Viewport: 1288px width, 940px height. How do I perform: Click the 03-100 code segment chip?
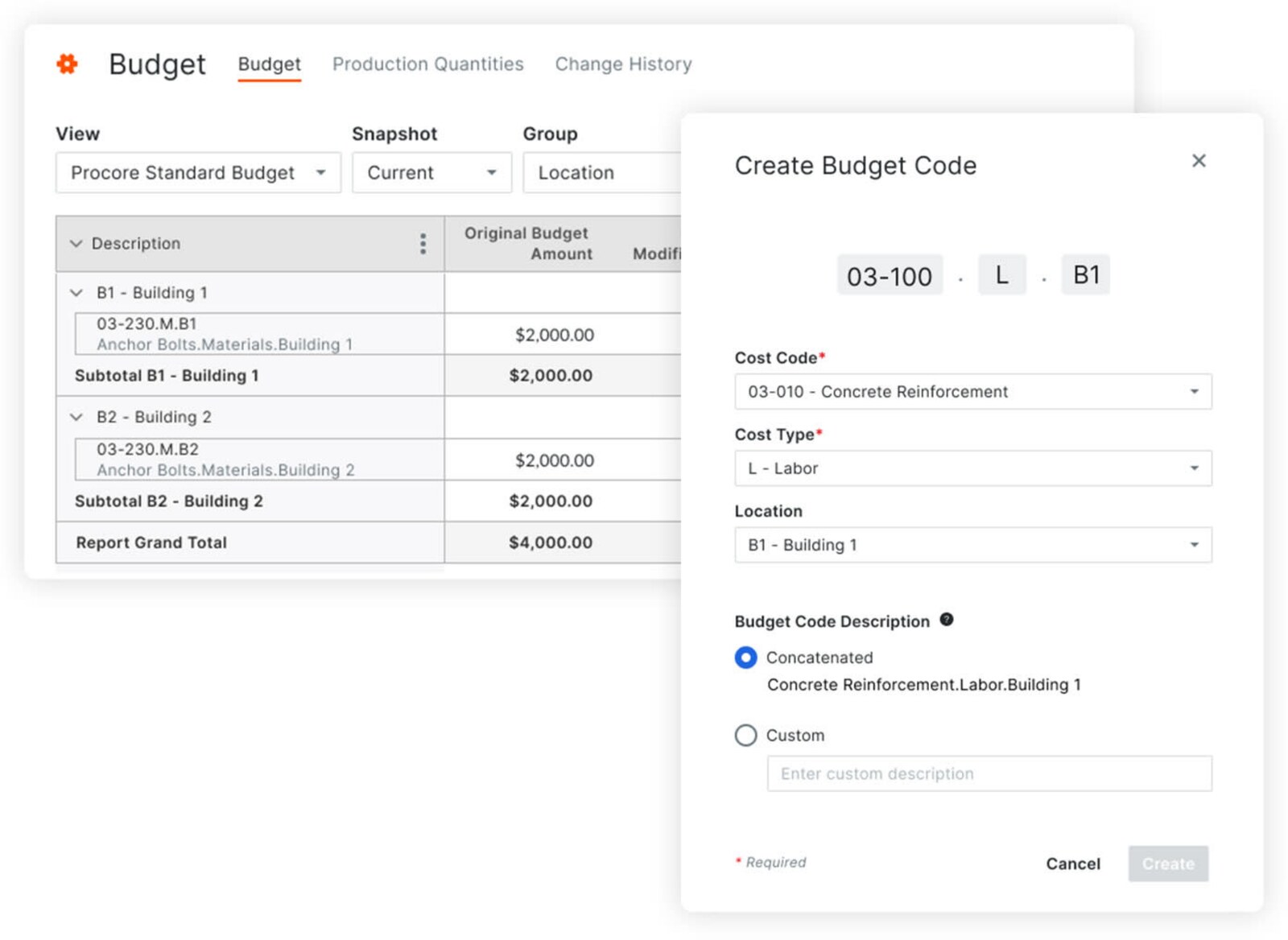890,276
